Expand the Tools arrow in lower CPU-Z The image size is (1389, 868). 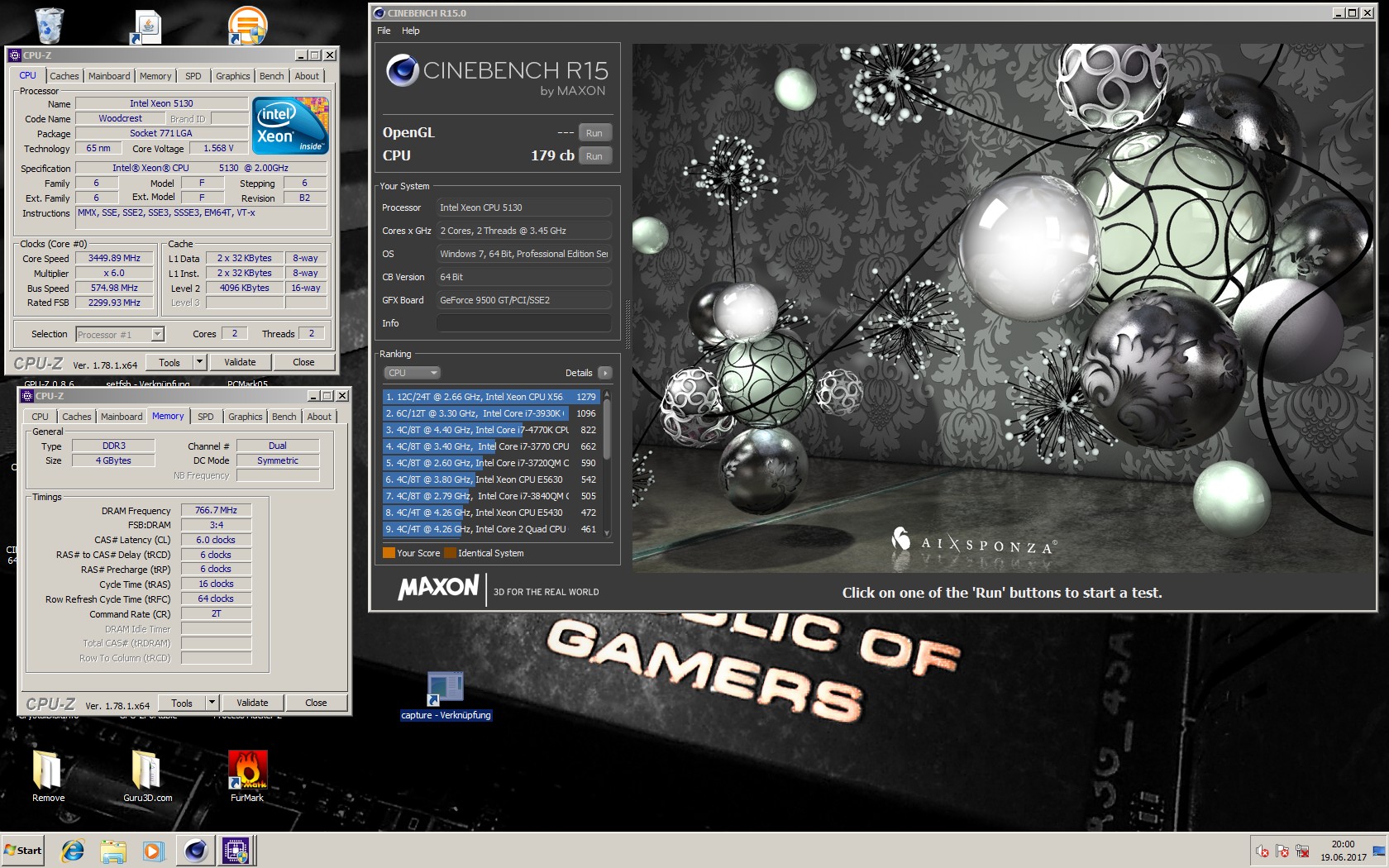tap(212, 703)
